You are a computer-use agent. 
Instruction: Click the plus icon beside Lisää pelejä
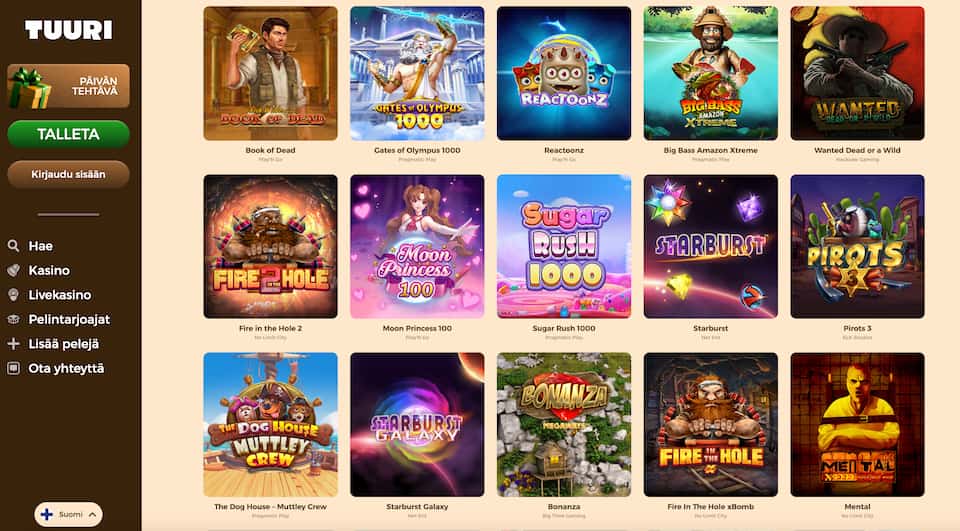point(13,344)
